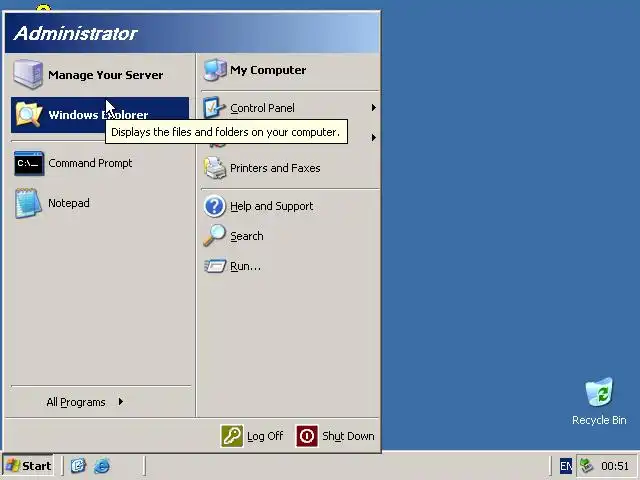This screenshot has width=640, height=480.
Task: Click the Show Desktop quick launch icon
Action: coord(78,466)
